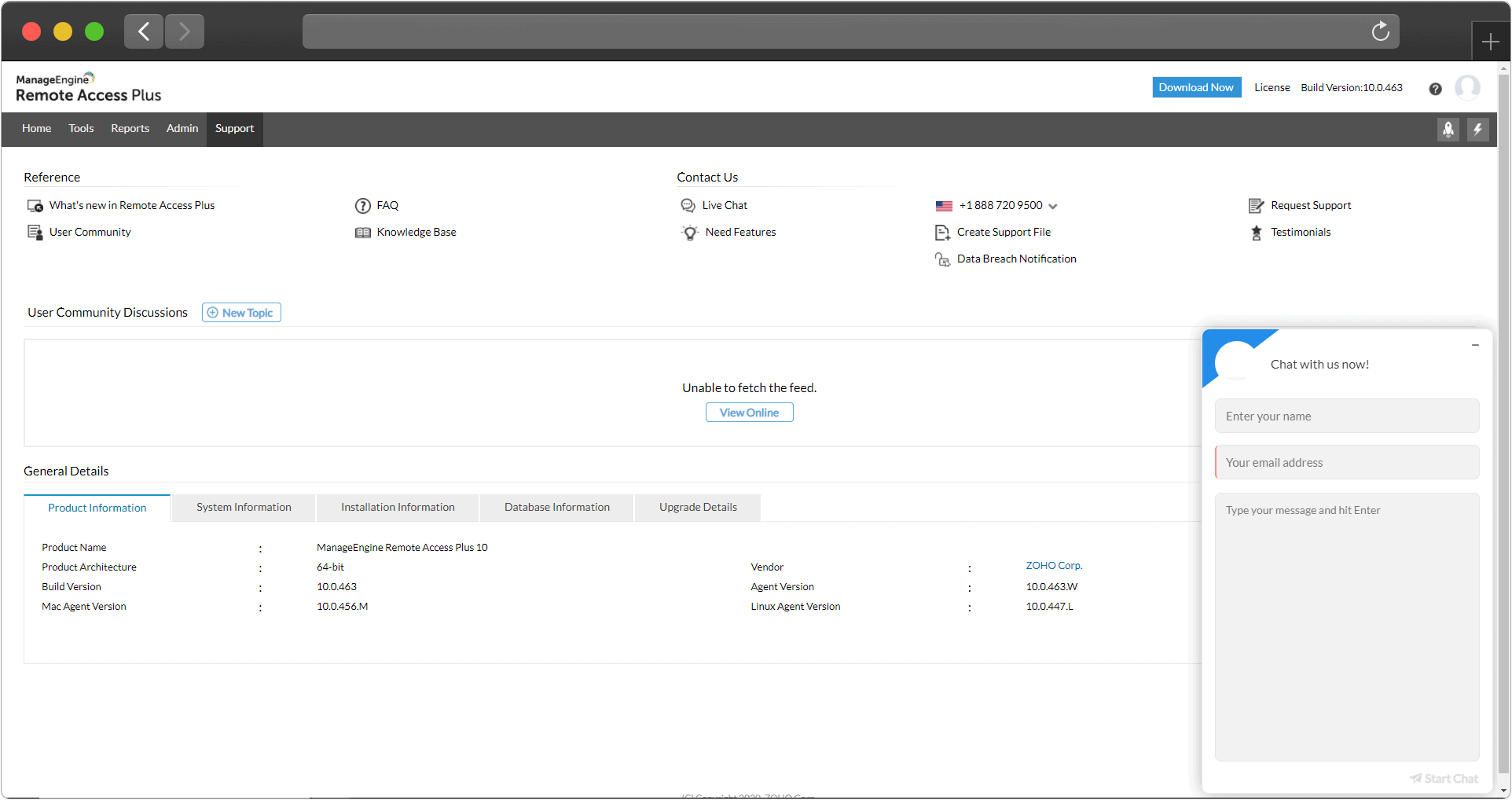Open What's new in Remote Access Plus link
Viewport: 1512px width, 800px height.
click(132, 206)
